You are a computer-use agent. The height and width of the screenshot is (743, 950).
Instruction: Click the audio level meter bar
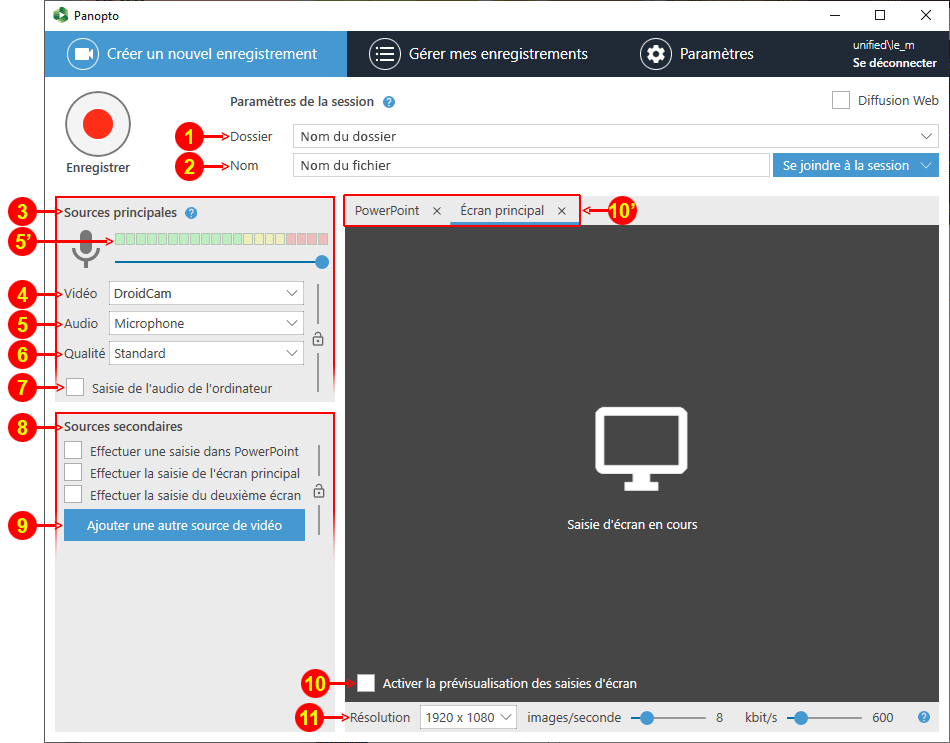click(x=222, y=239)
